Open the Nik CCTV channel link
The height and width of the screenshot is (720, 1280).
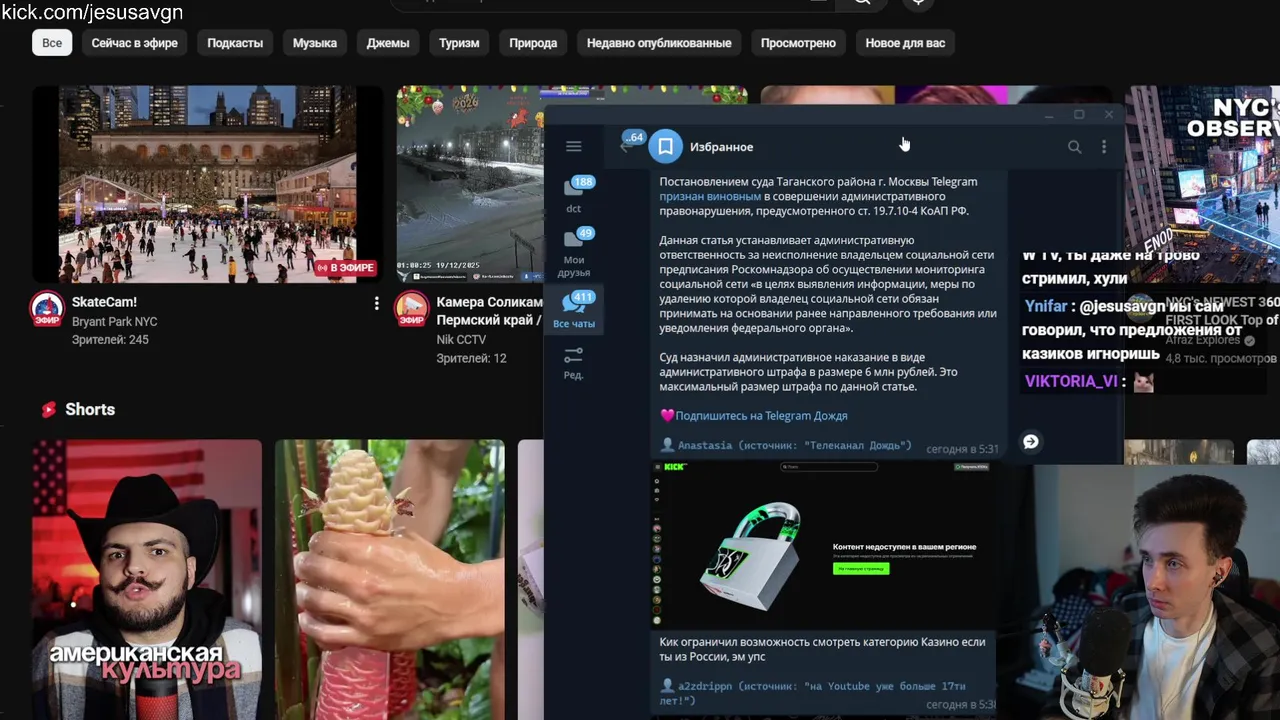461,340
